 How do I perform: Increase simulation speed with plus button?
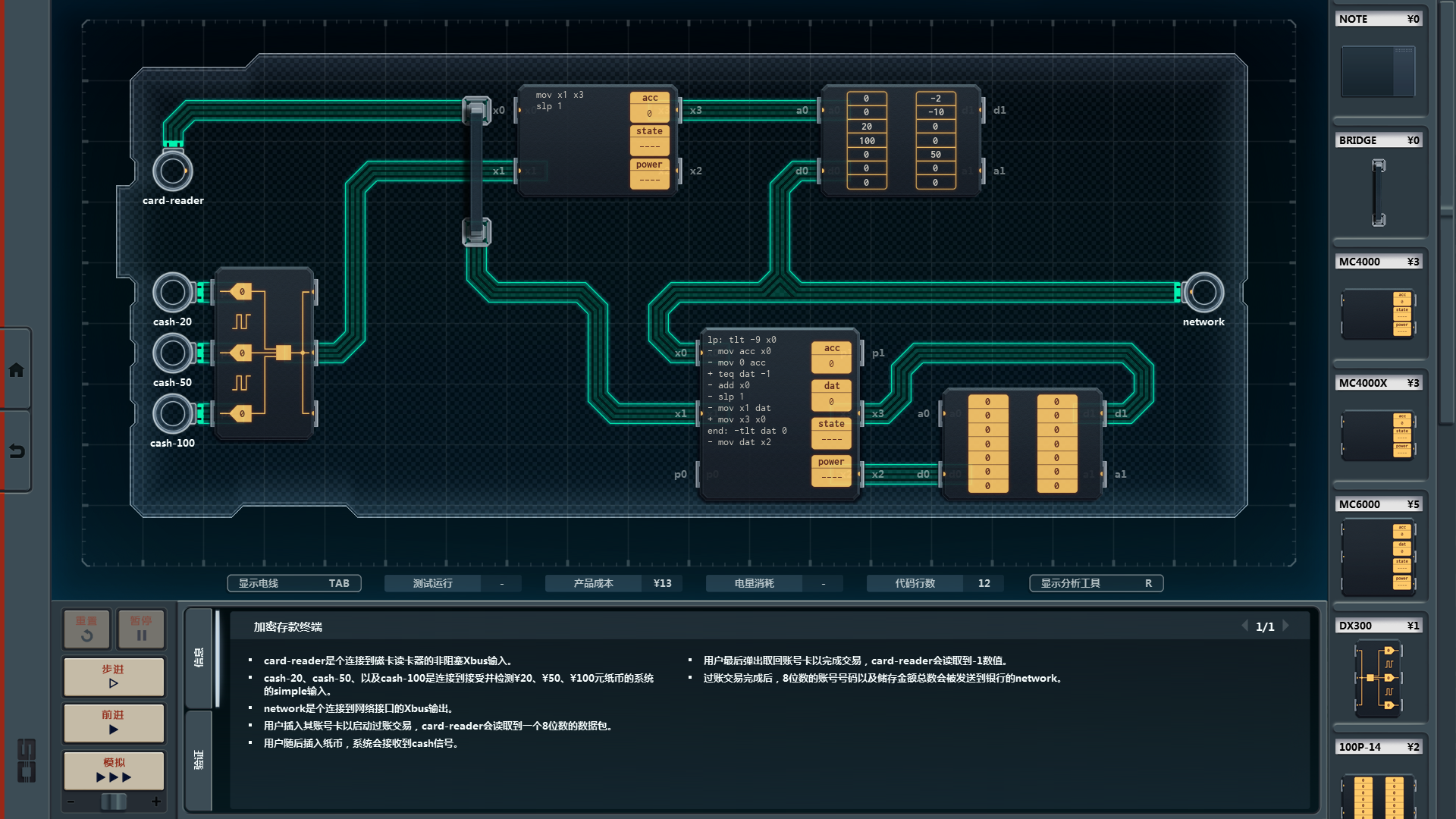156,802
